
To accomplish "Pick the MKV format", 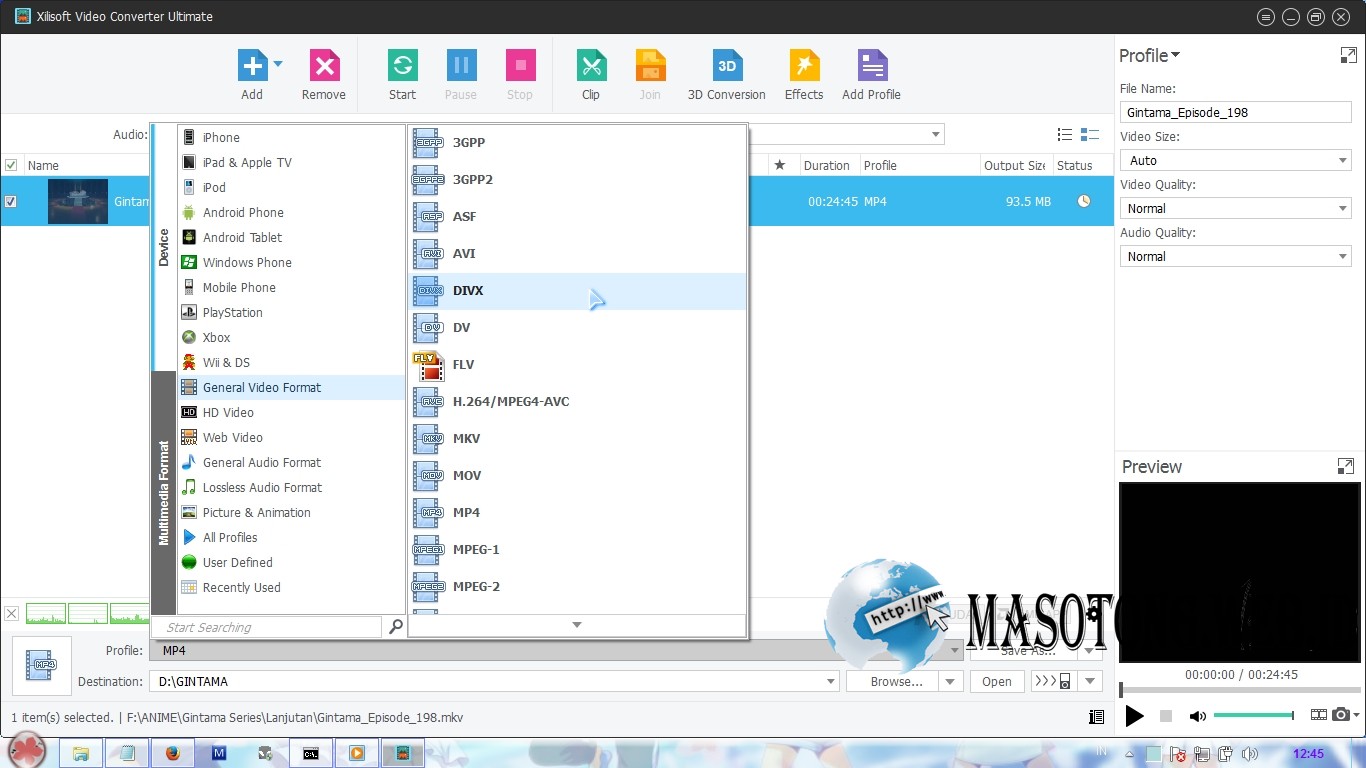I will [x=577, y=438].
